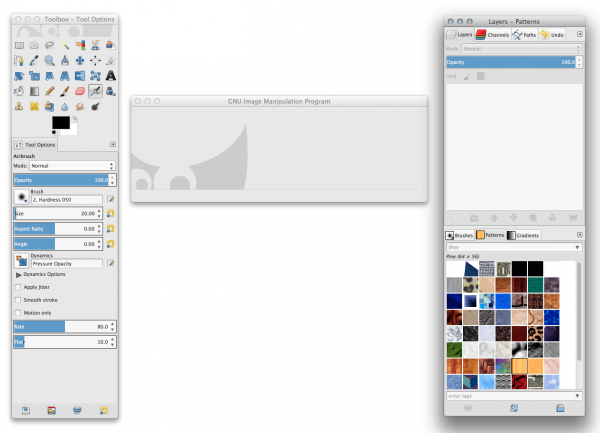
Task: Enable the Apply Jitter checkbox
Action: [18, 287]
